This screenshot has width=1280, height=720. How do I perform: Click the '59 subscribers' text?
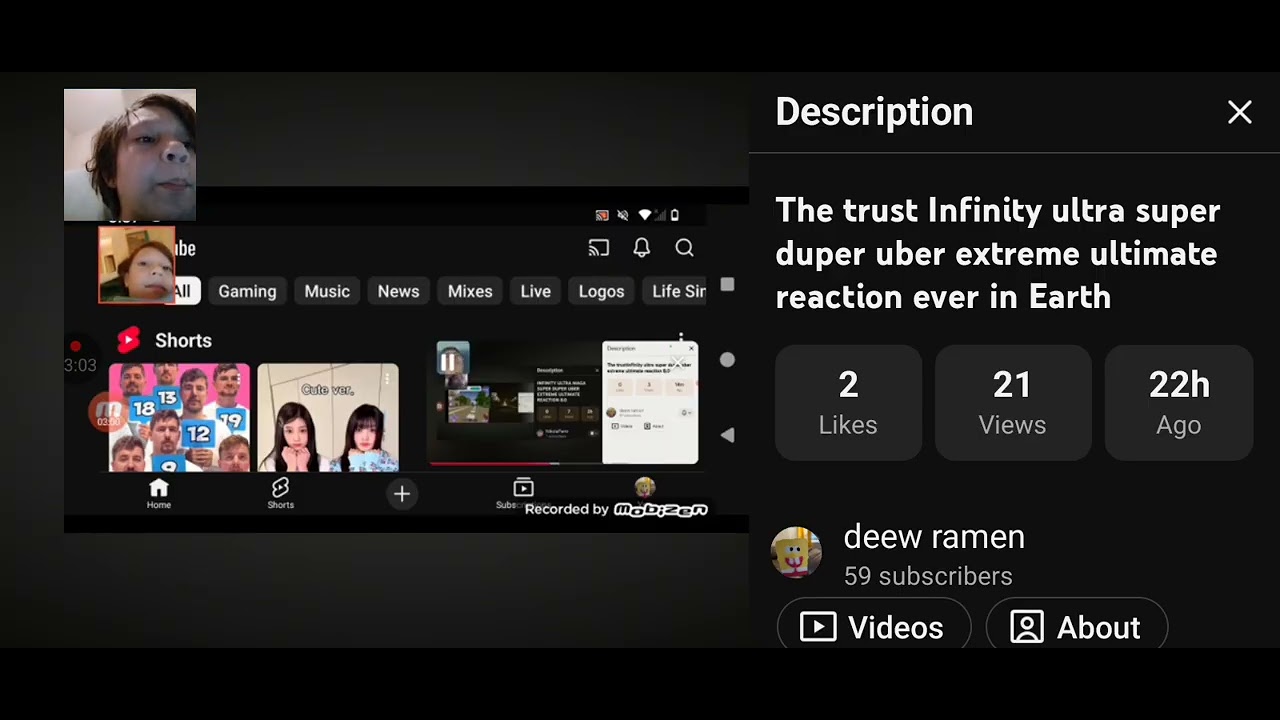coord(928,577)
